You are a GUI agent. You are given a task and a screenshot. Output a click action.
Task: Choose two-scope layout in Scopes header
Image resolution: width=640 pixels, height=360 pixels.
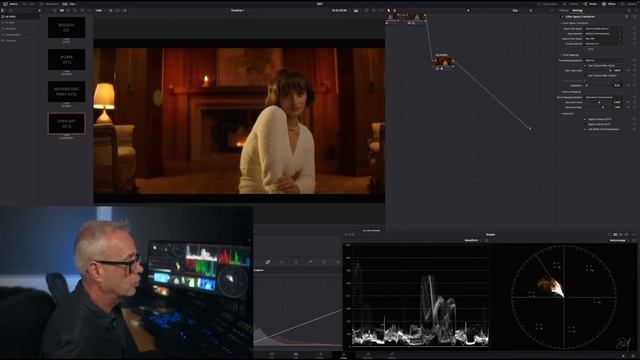coord(615,235)
